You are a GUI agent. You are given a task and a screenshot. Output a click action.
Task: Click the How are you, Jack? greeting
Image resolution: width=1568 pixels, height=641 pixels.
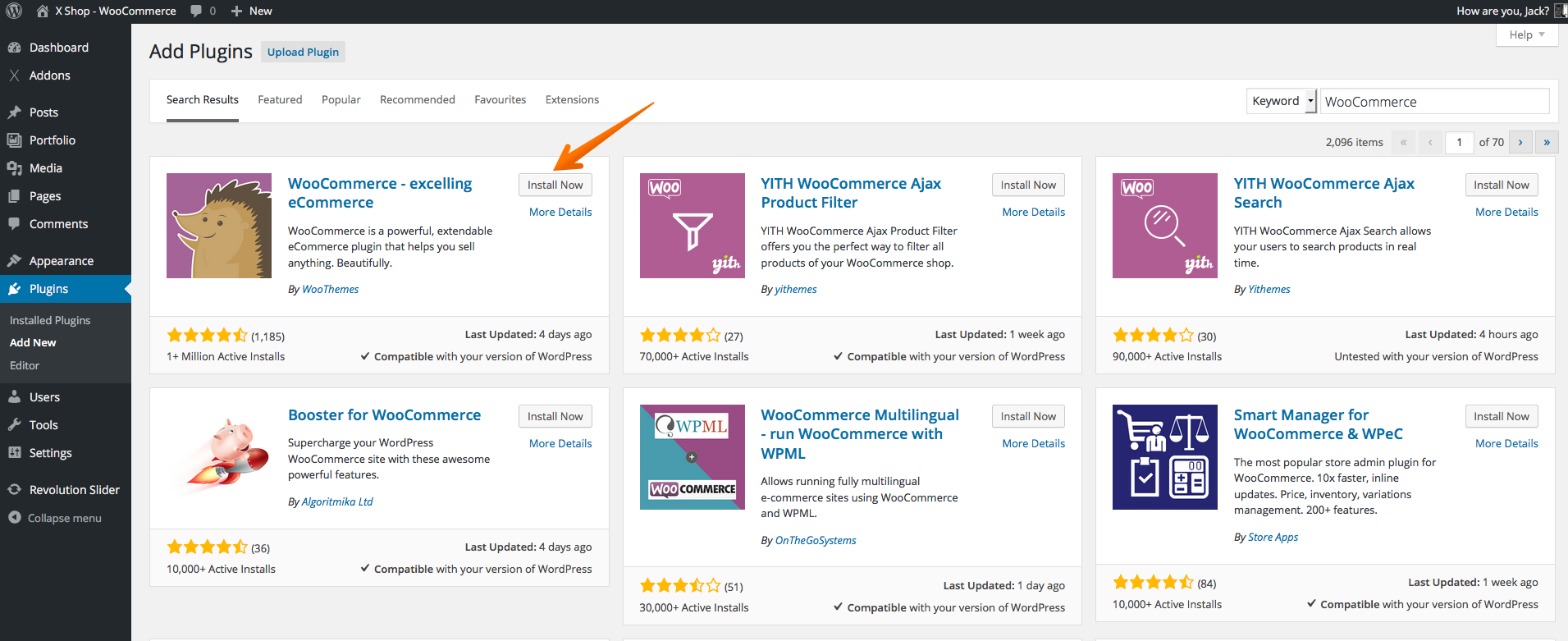(1502, 11)
